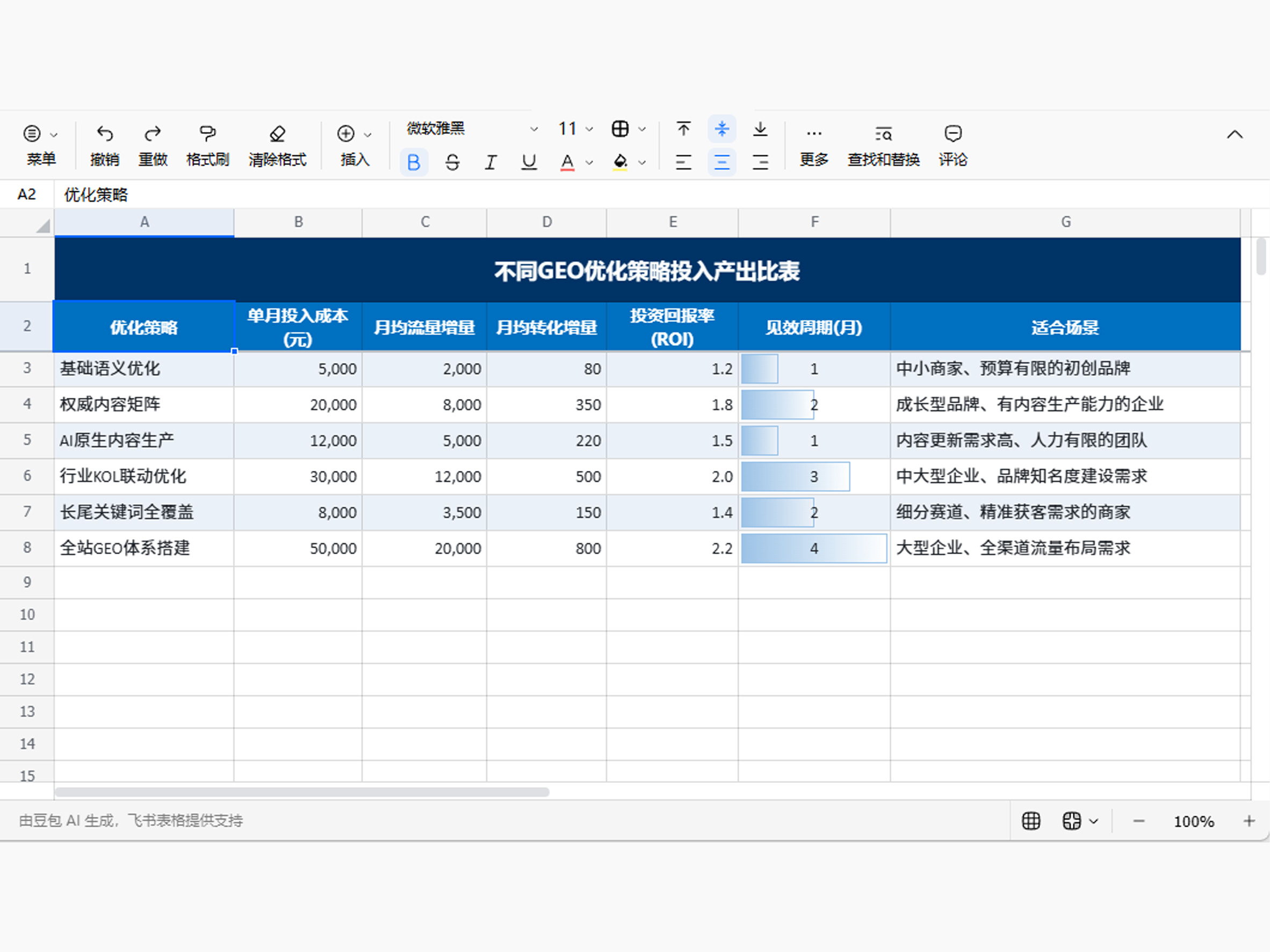Activate the 格式刷 format painter
The height and width of the screenshot is (952, 1270).
tap(207, 145)
